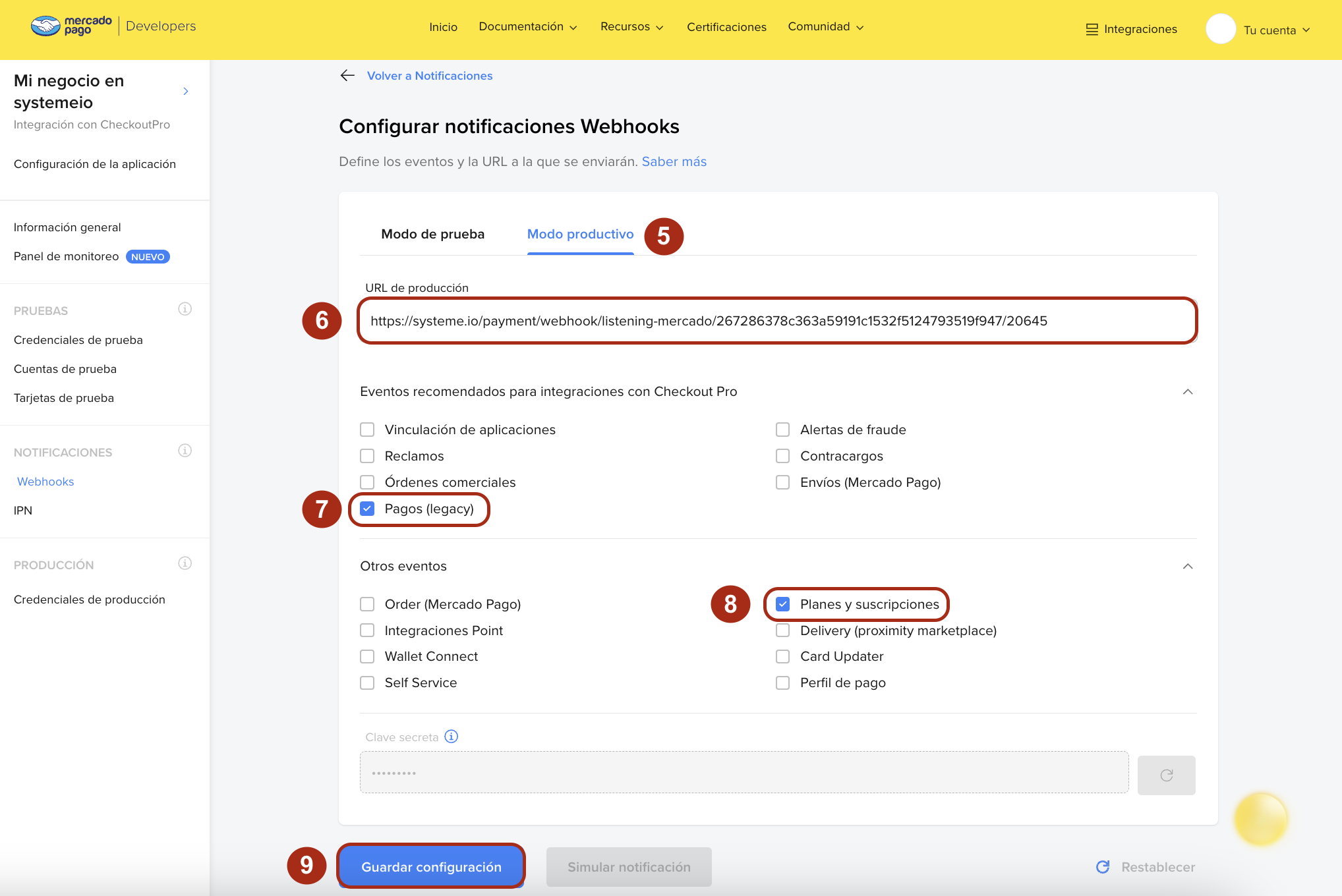The height and width of the screenshot is (896, 1342).
Task: Open the Comunidad dropdown menu
Action: 825,27
